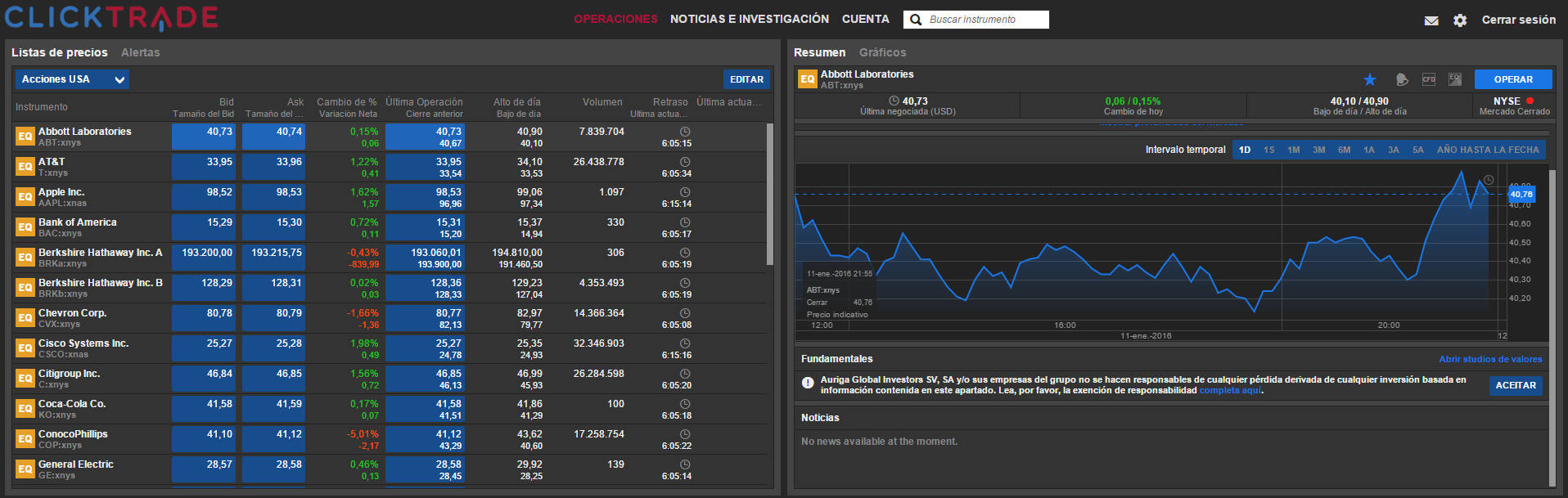The height and width of the screenshot is (498, 1568).
Task: Select the 5A time interval
Action: click(1418, 150)
